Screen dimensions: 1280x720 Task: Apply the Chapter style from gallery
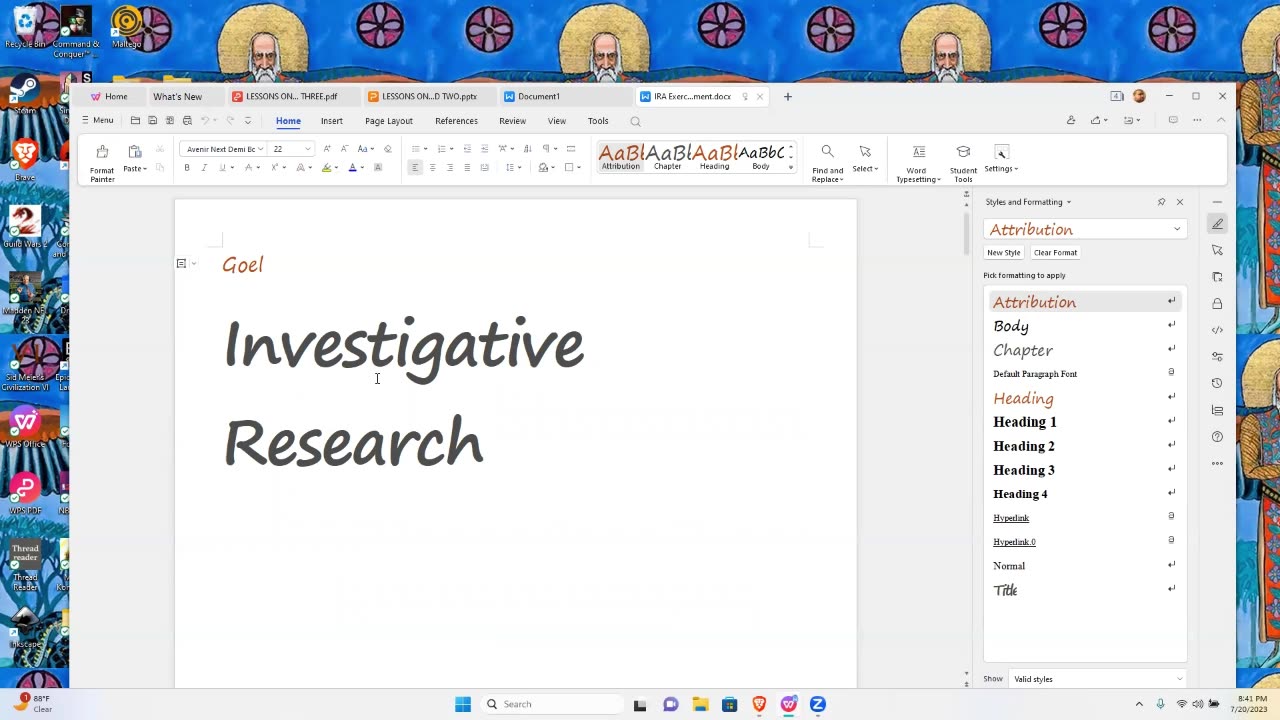(x=668, y=157)
